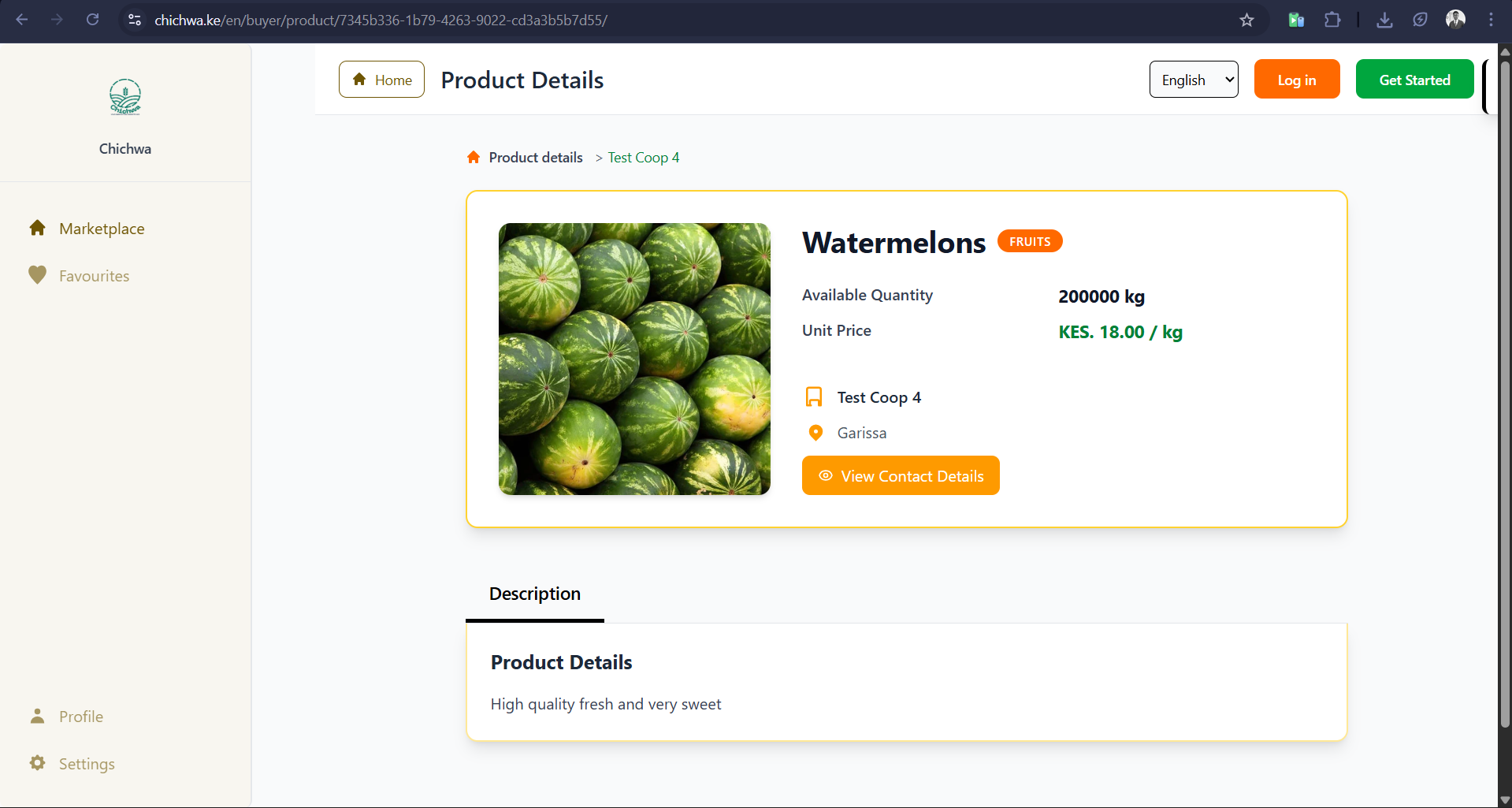Click the Chichwa logo icon
Screen dimensions: 1512x808
tap(125, 98)
